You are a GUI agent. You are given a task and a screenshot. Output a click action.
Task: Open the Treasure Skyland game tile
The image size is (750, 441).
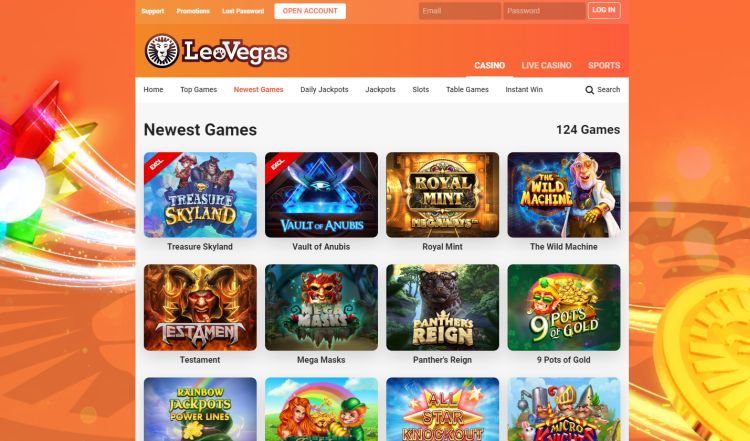tap(200, 195)
